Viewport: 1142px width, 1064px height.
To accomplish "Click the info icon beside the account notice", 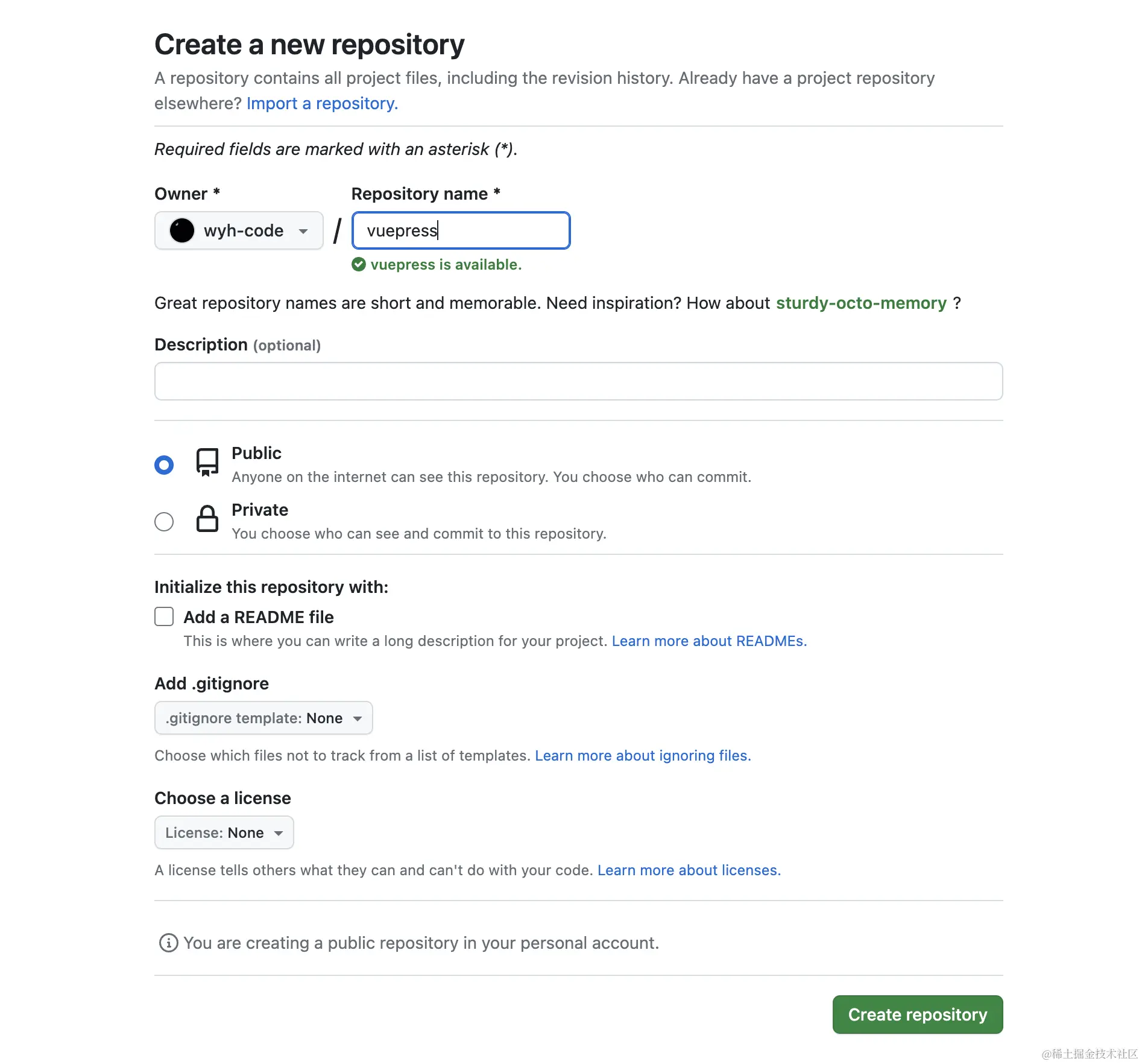I will (168, 943).
